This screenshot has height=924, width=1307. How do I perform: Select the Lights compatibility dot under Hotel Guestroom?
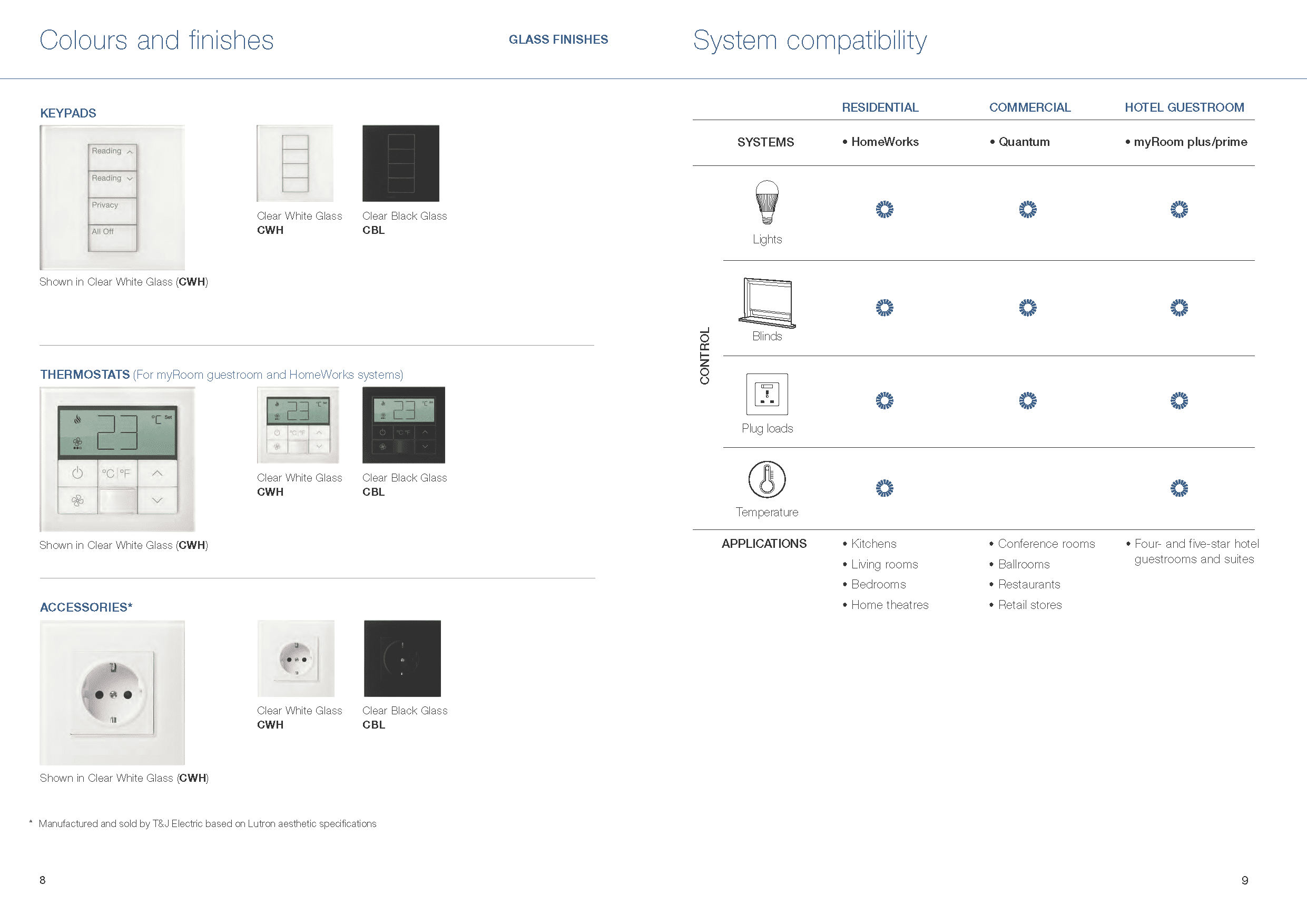coord(1179,210)
